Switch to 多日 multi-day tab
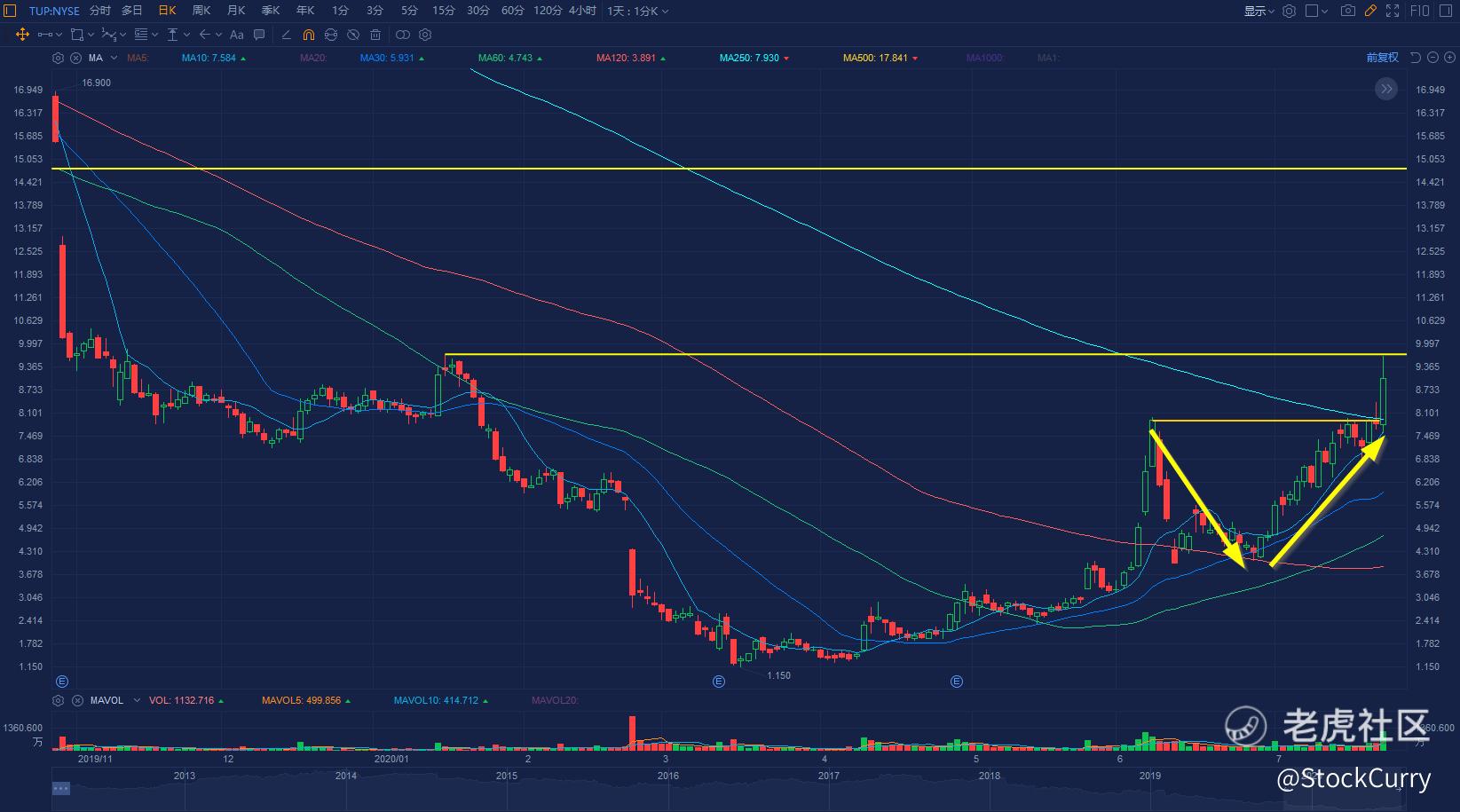The image size is (1460, 812). (x=132, y=11)
